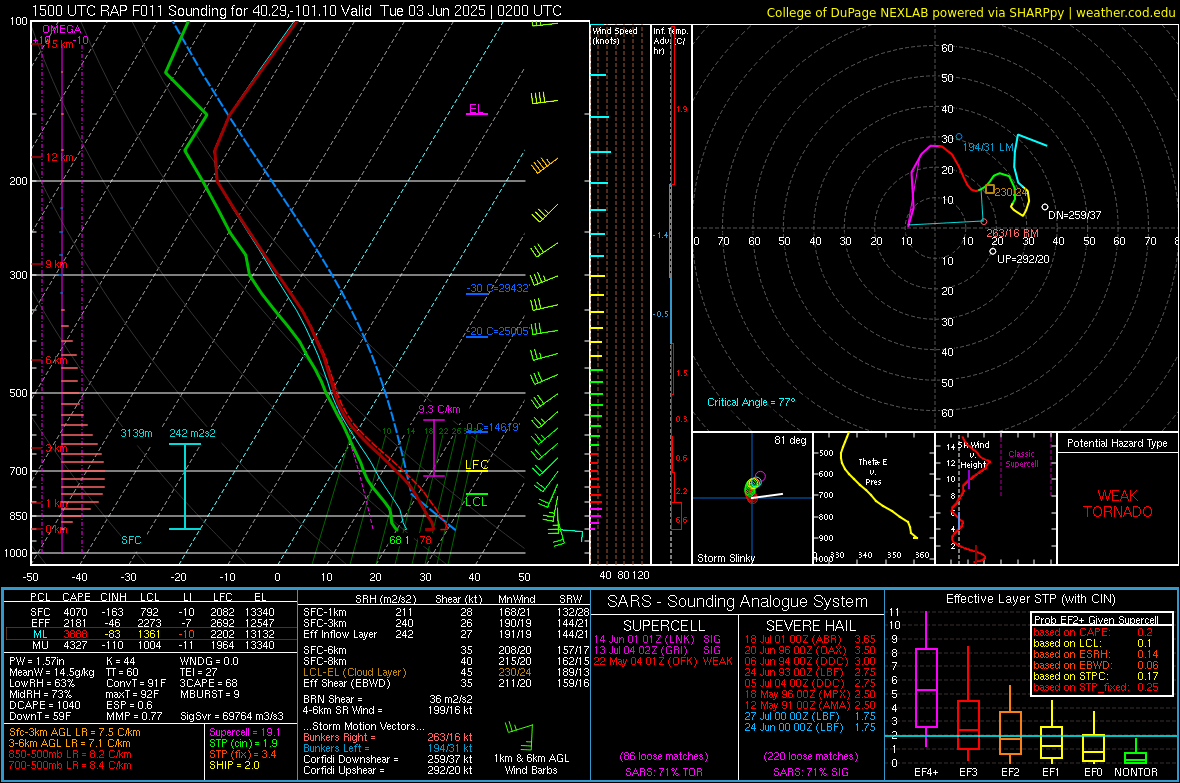Select the 0 C=14619' freezing level label

click(x=493, y=428)
